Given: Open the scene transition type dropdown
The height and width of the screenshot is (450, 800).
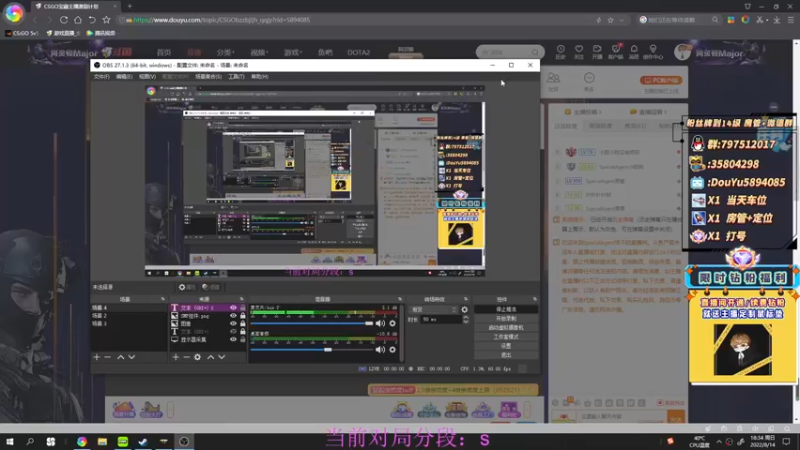Looking at the screenshot, I should click(434, 310).
